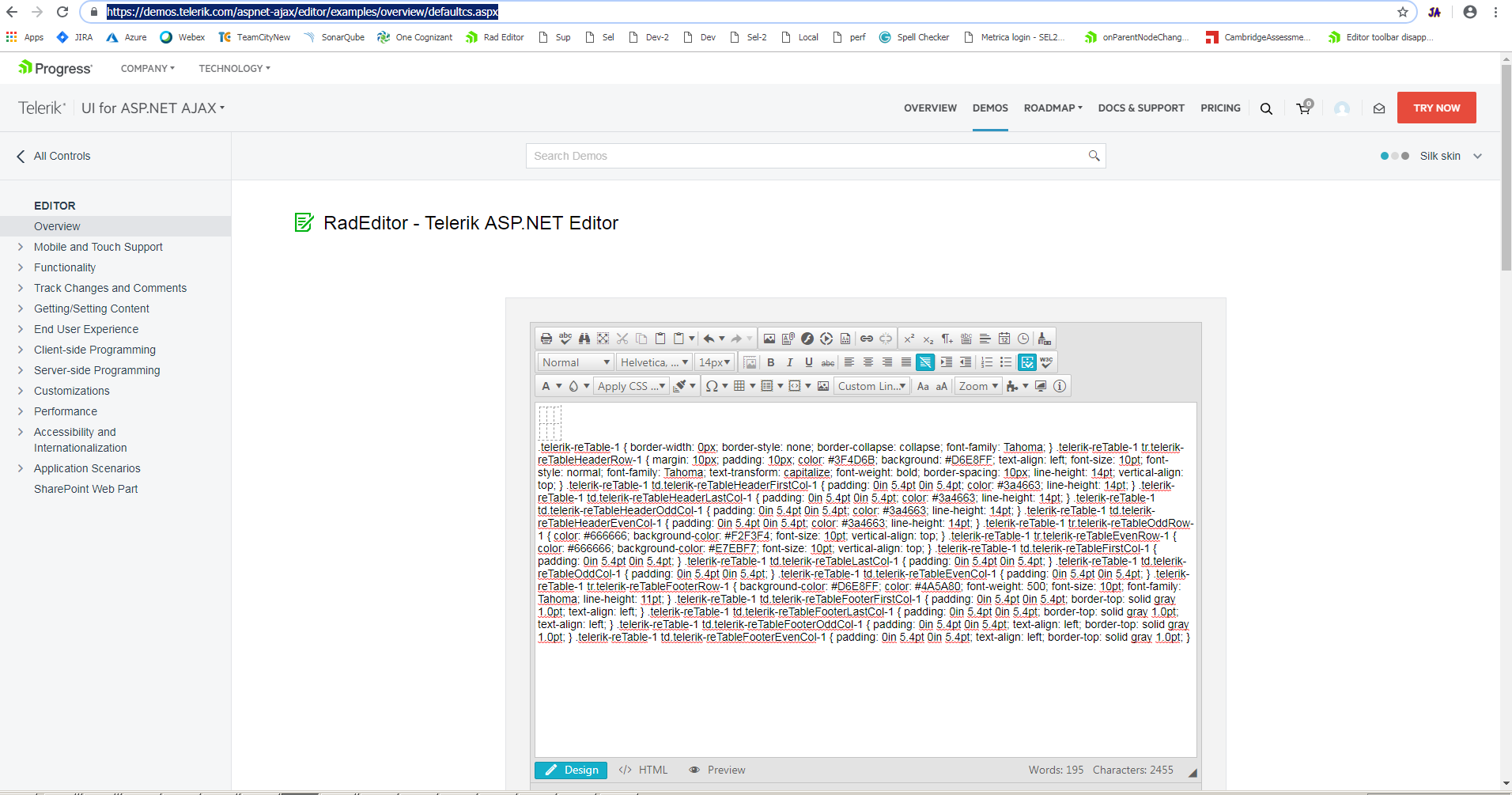Insert horizontal rule from toolbar
This screenshot has width=1512, height=795.
(x=985, y=339)
